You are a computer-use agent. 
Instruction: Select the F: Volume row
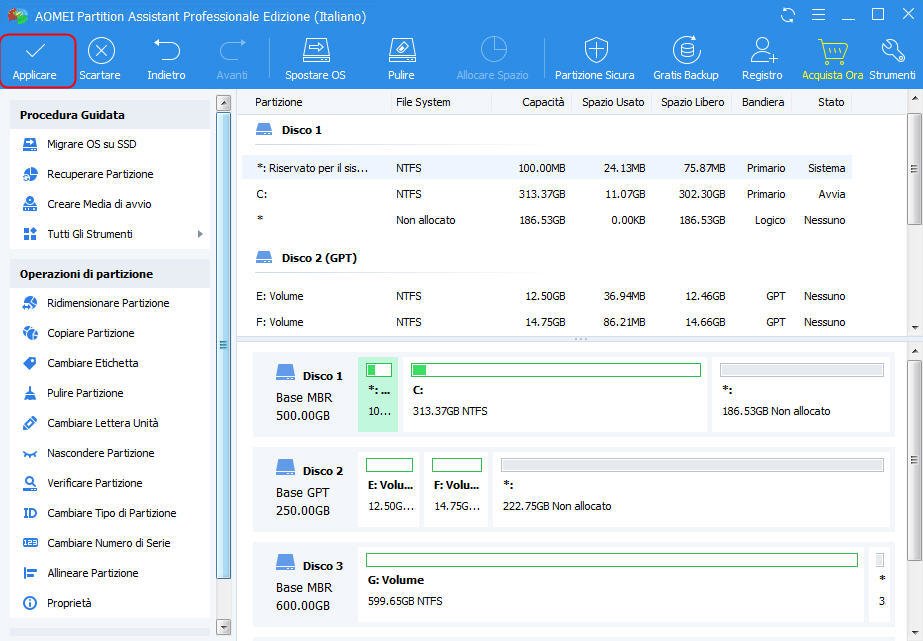click(547, 322)
